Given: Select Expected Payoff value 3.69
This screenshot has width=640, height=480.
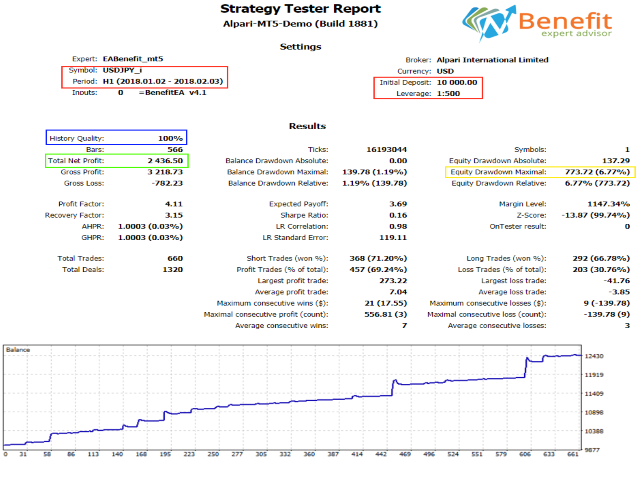Looking at the screenshot, I should click(398, 204).
